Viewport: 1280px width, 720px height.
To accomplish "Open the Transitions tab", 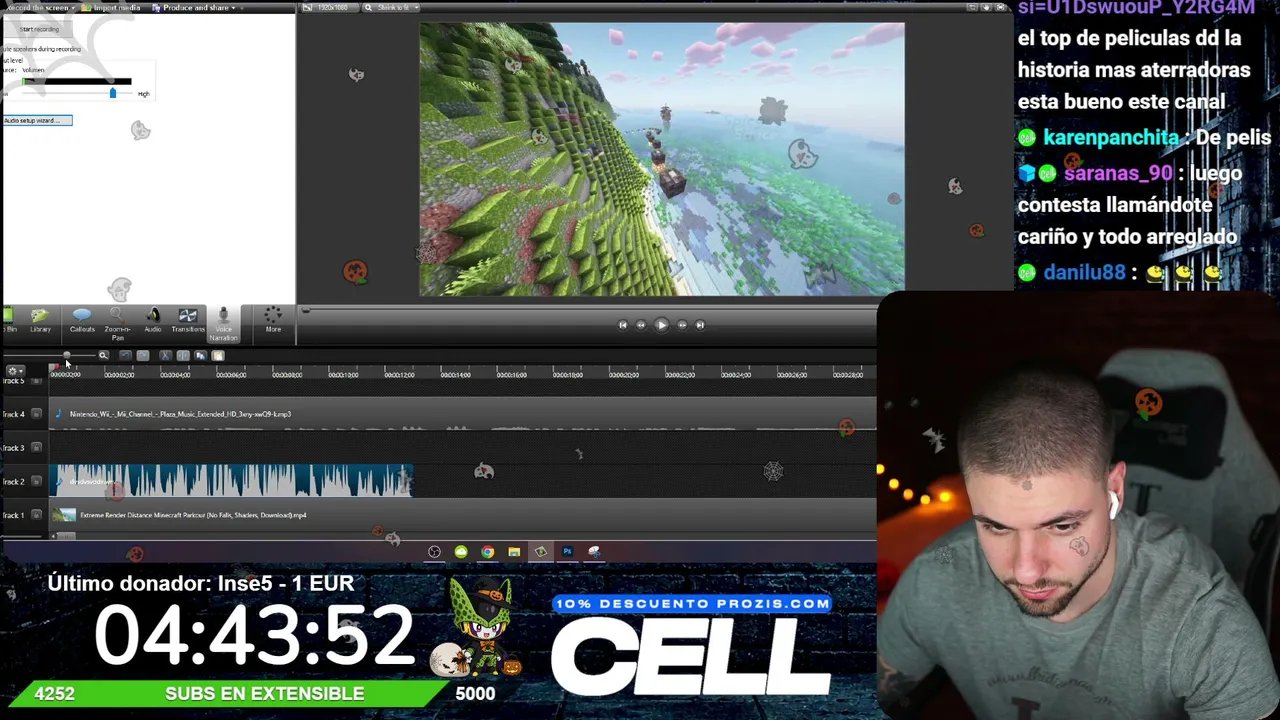I will pyautogui.click(x=187, y=320).
